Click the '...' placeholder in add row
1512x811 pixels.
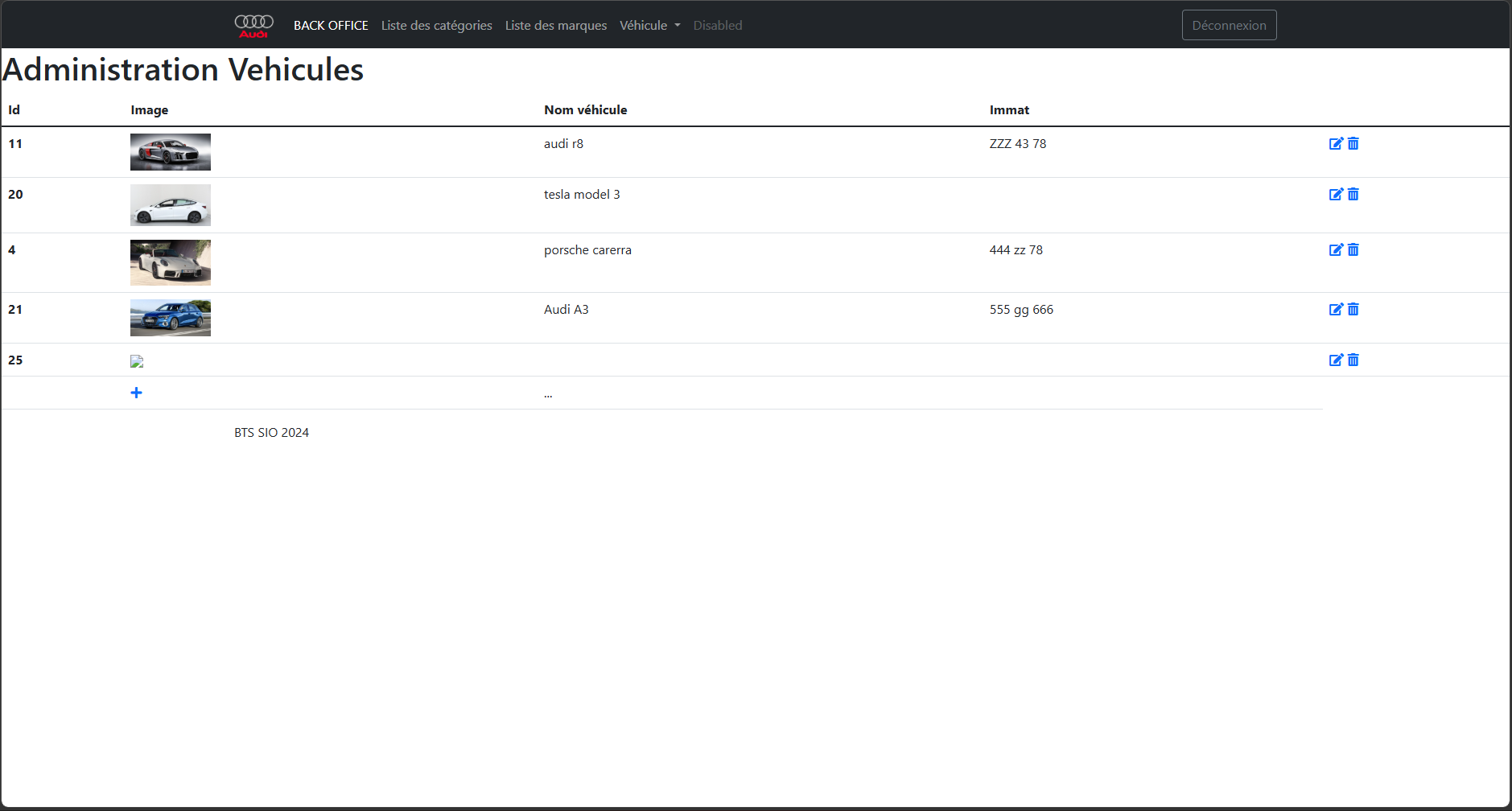tap(548, 394)
